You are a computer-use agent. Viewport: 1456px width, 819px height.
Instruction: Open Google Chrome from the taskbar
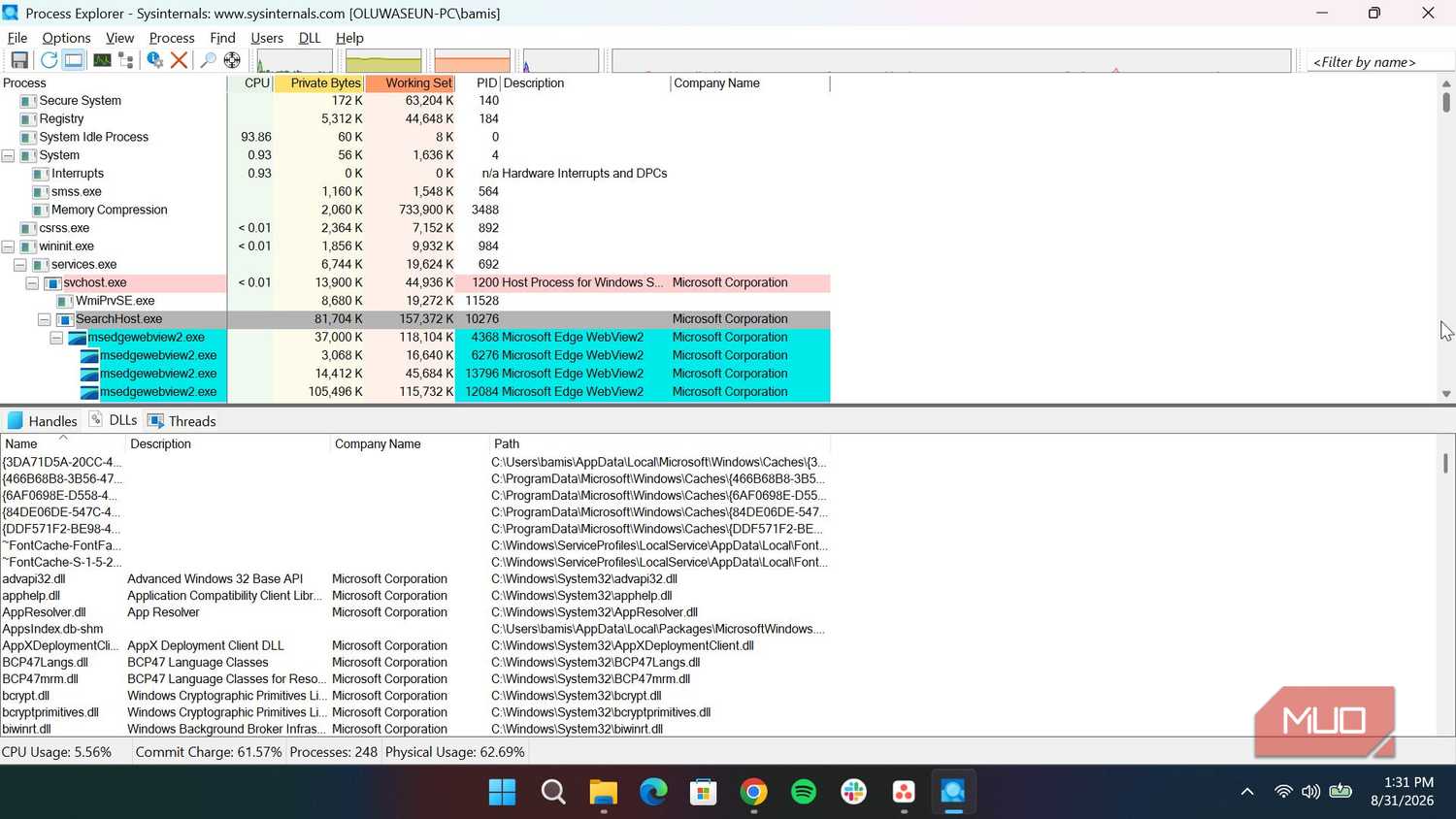(753, 792)
